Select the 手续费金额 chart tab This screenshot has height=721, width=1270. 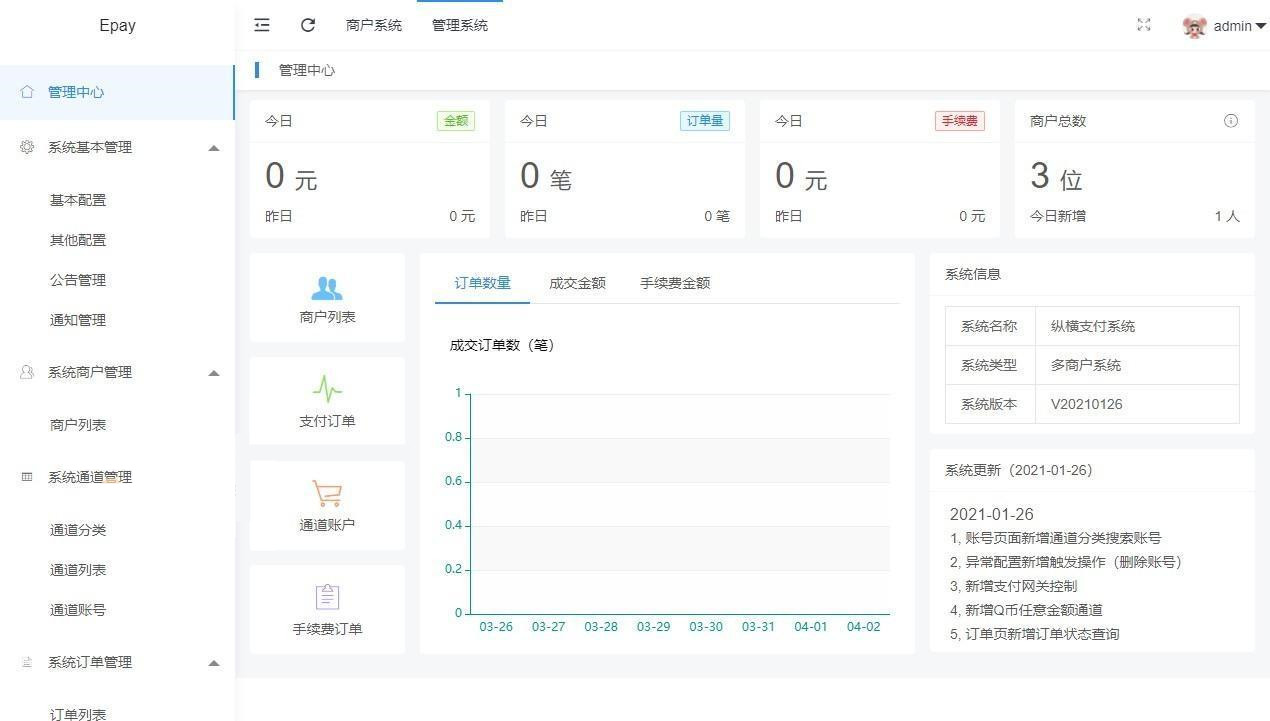[x=675, y=283]
